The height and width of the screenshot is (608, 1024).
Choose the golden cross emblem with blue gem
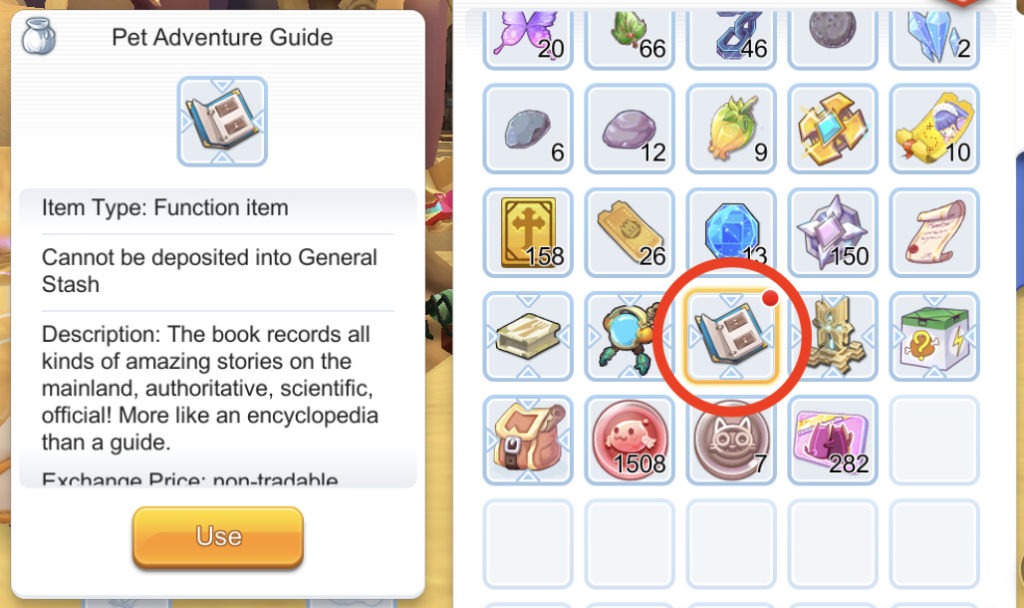[x=833, y=129]
